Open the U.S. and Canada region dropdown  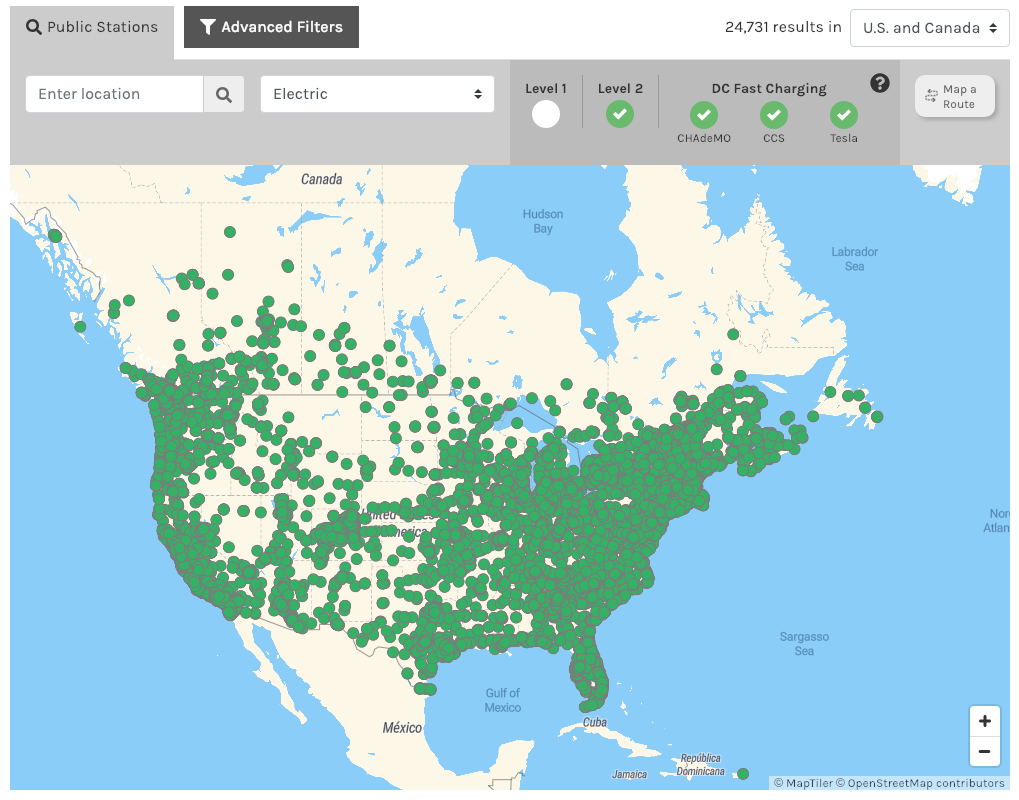point(929,28)
